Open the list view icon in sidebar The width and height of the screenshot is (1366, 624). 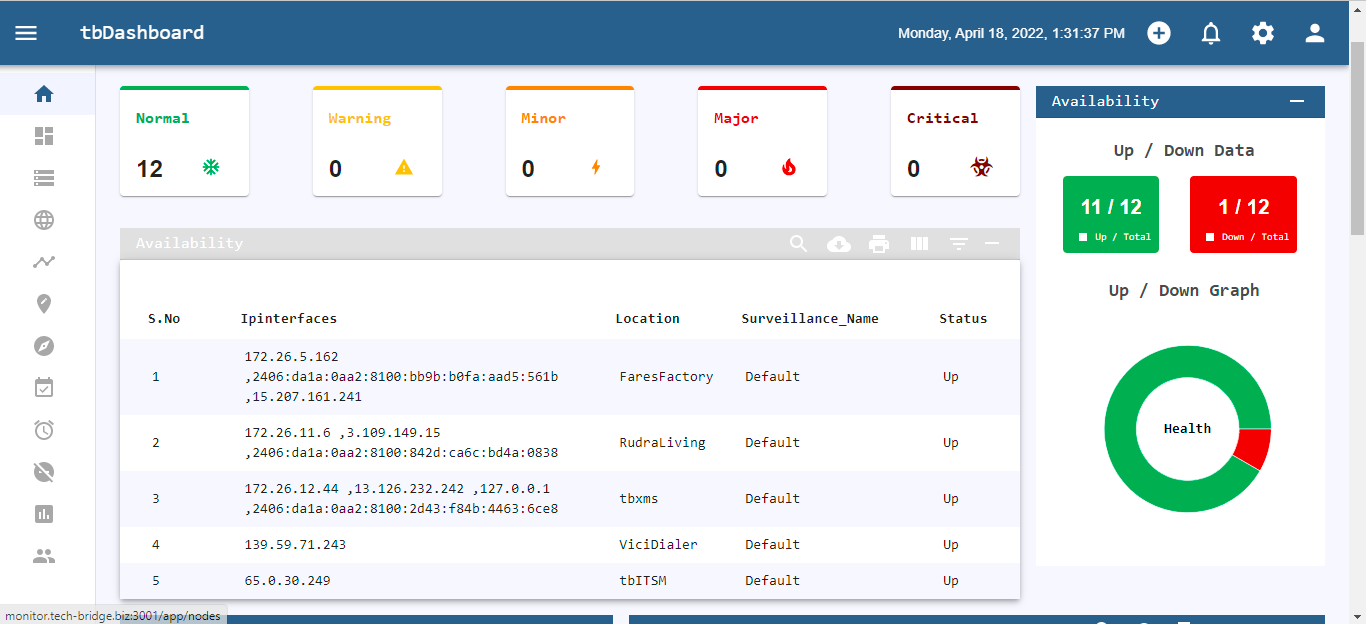click(44, 177)
